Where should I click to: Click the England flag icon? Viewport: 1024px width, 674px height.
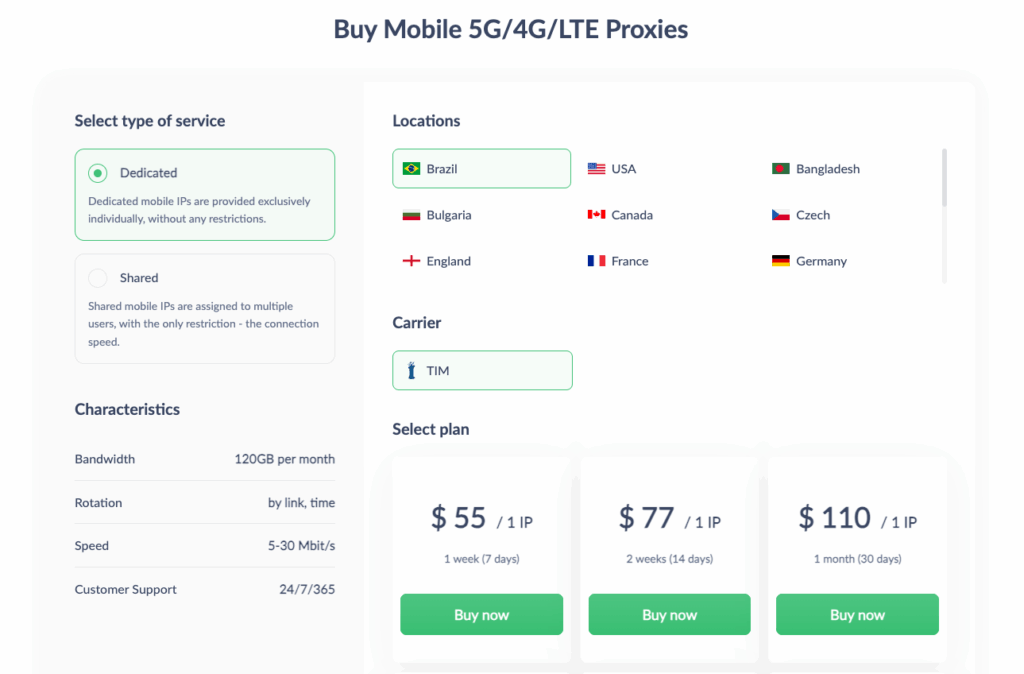click(411, 261)
